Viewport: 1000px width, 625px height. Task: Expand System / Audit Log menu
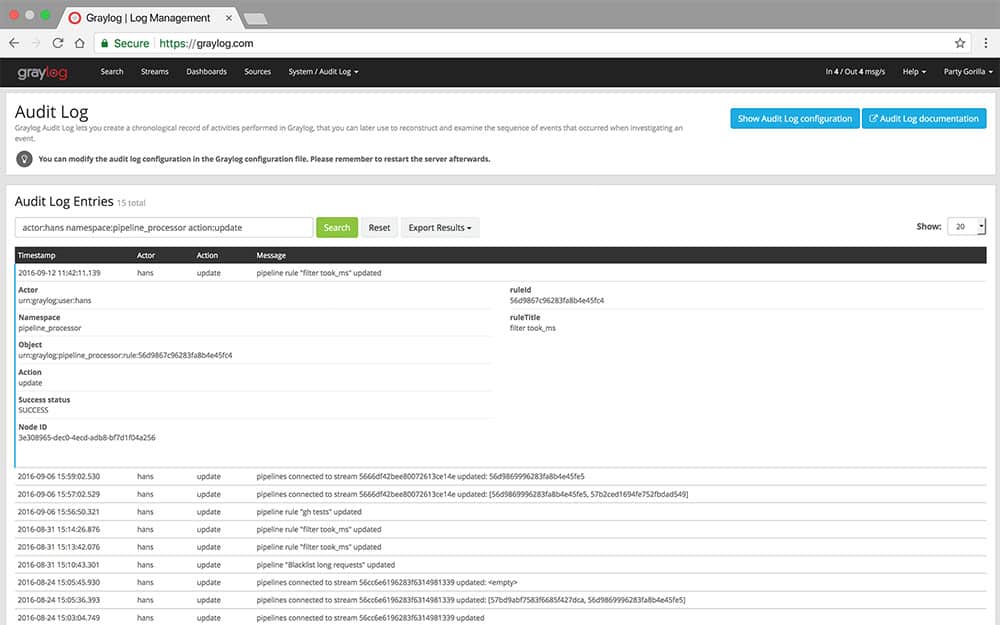[x=323, y=71]
